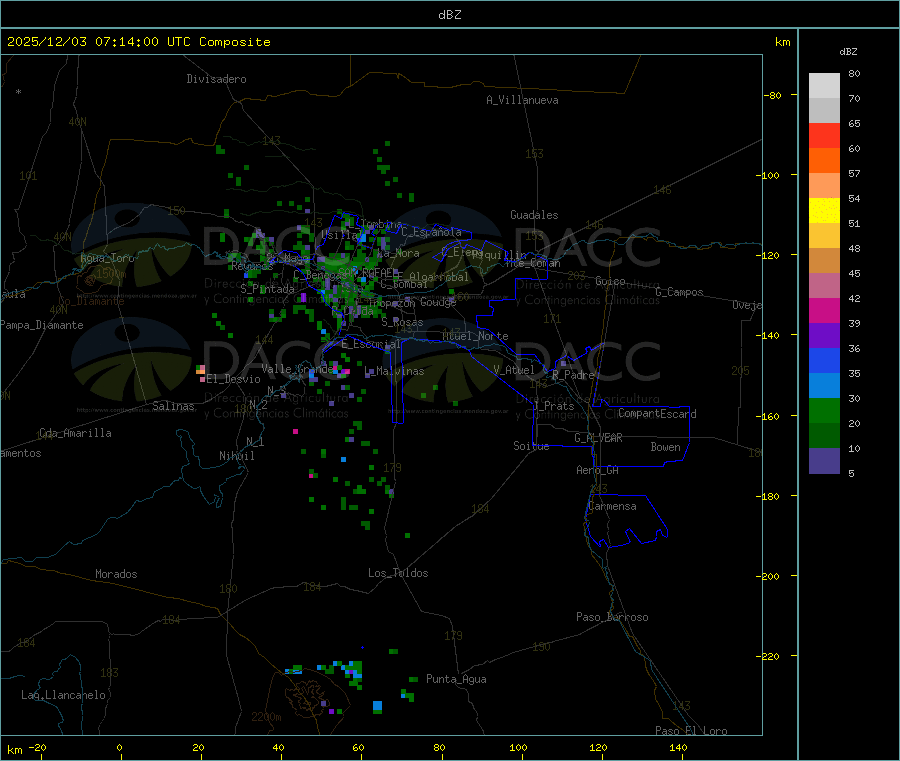Screen dimensions: 900x761
Task: Click the -200 tick on the right km axis
Action: point(768,576)
